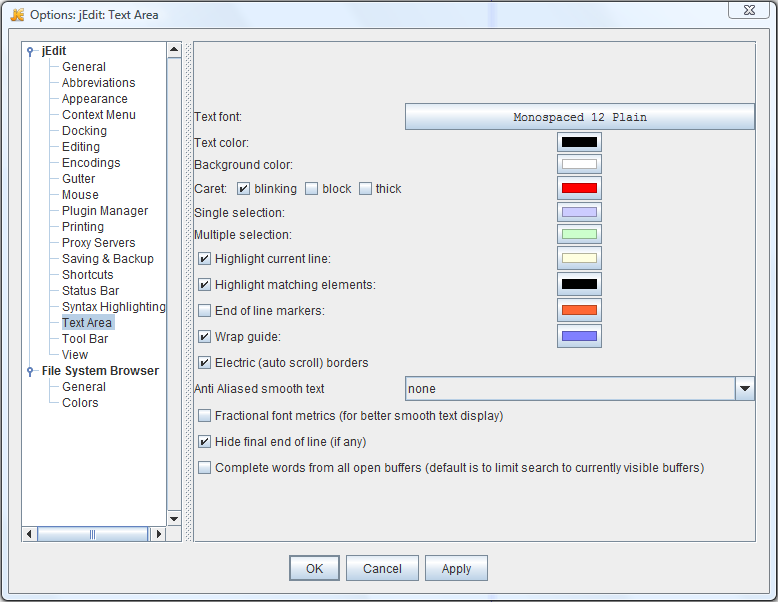This screenshot has width=778, height=602.
Task: Enable the block caret checkbox
Action: (x=311, y=189)
